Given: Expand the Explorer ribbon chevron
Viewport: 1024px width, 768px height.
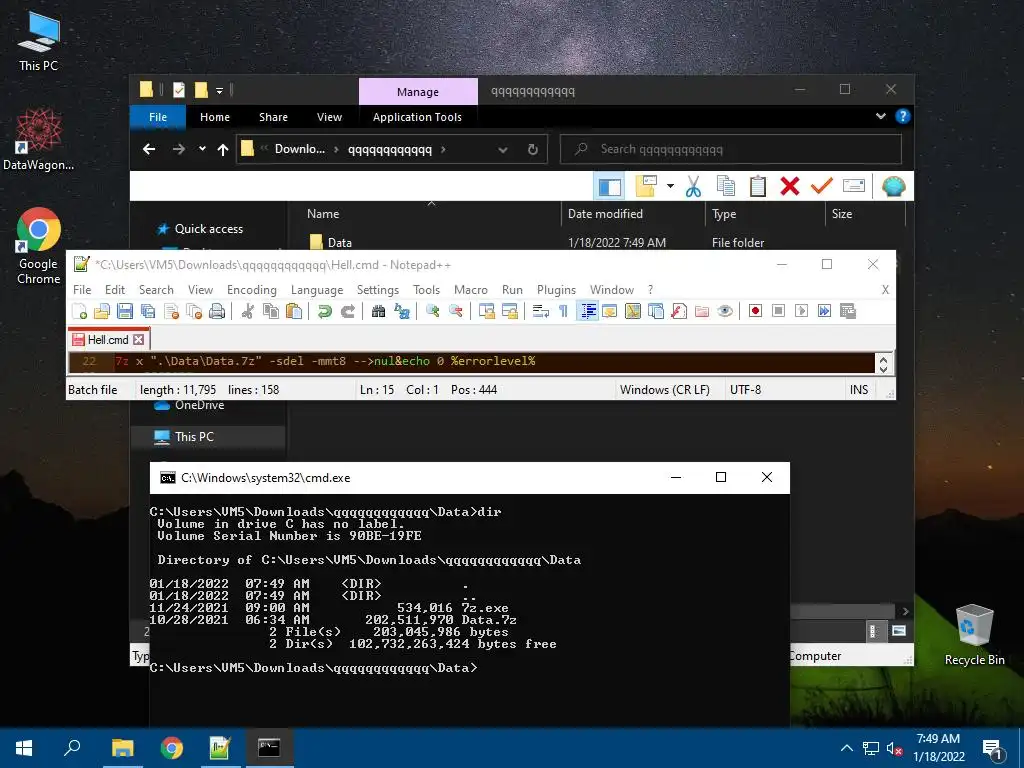Looking at the screenshot, I should (x=880, y=116).
